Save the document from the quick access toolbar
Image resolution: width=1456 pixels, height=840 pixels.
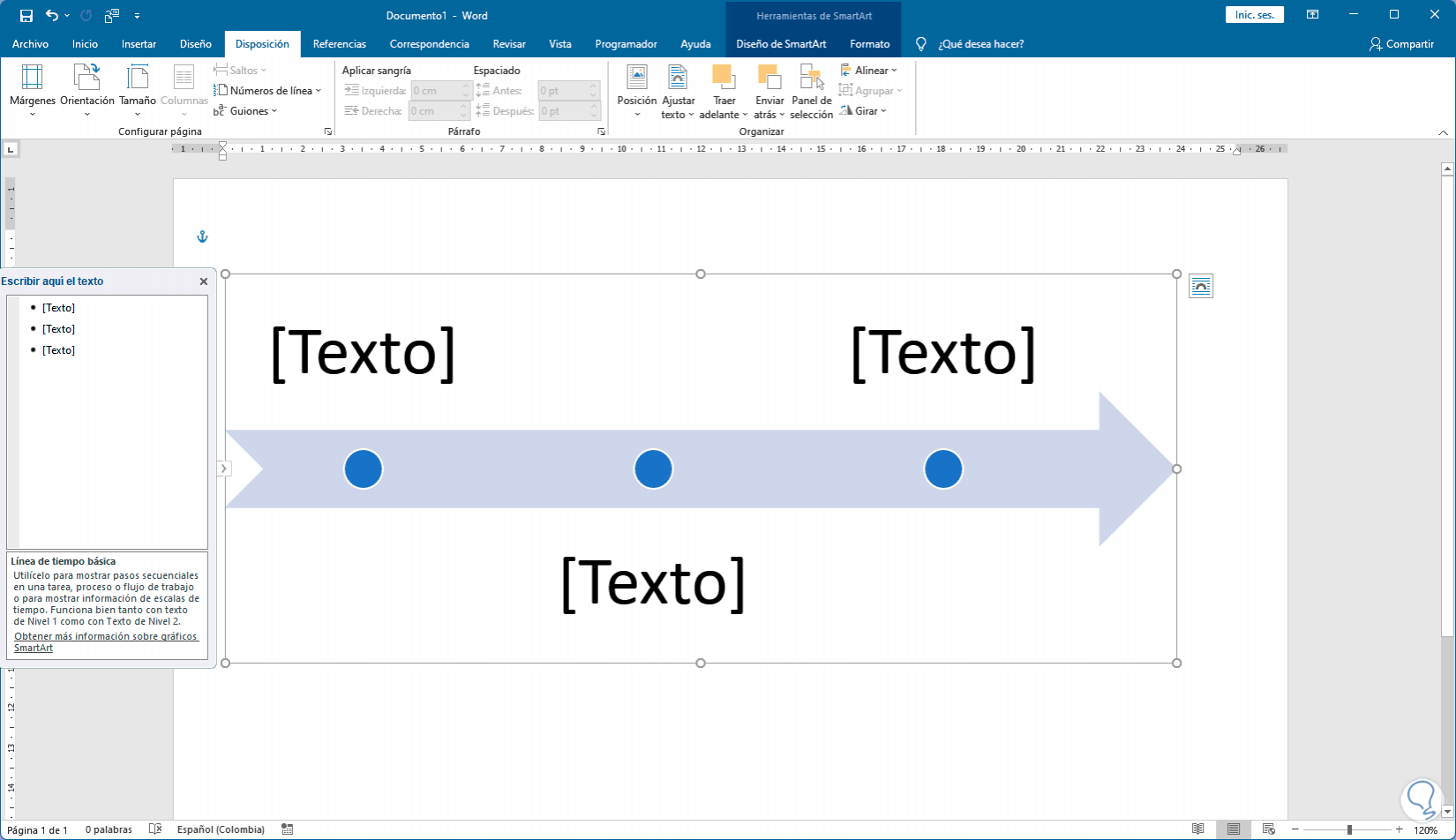[26, 16]
